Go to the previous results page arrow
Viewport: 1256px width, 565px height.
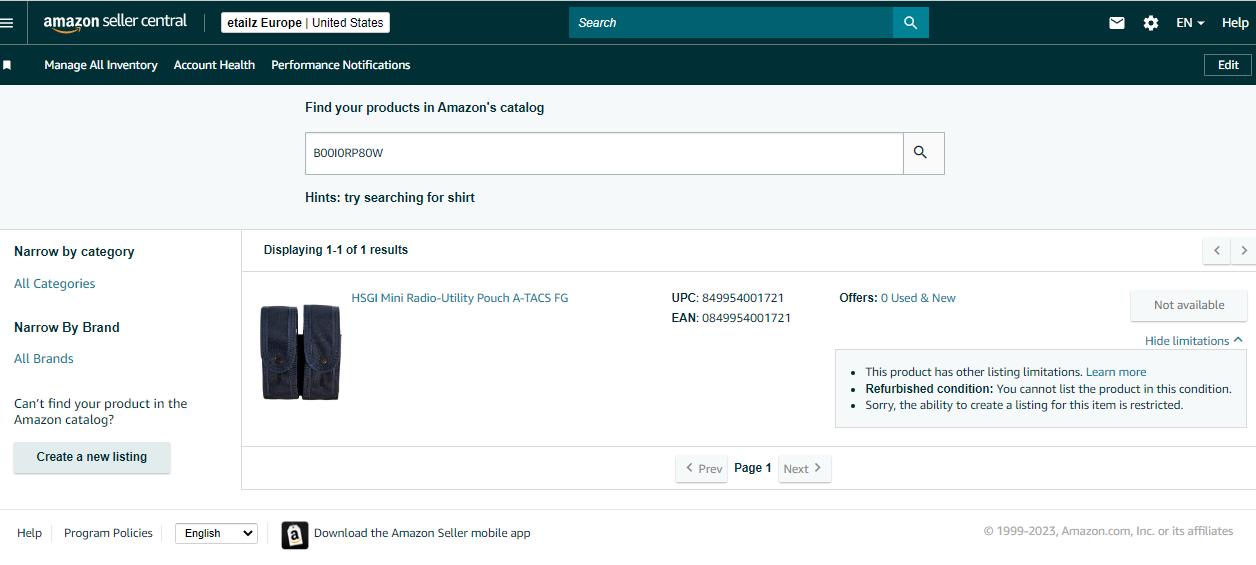click(1216, 250)
